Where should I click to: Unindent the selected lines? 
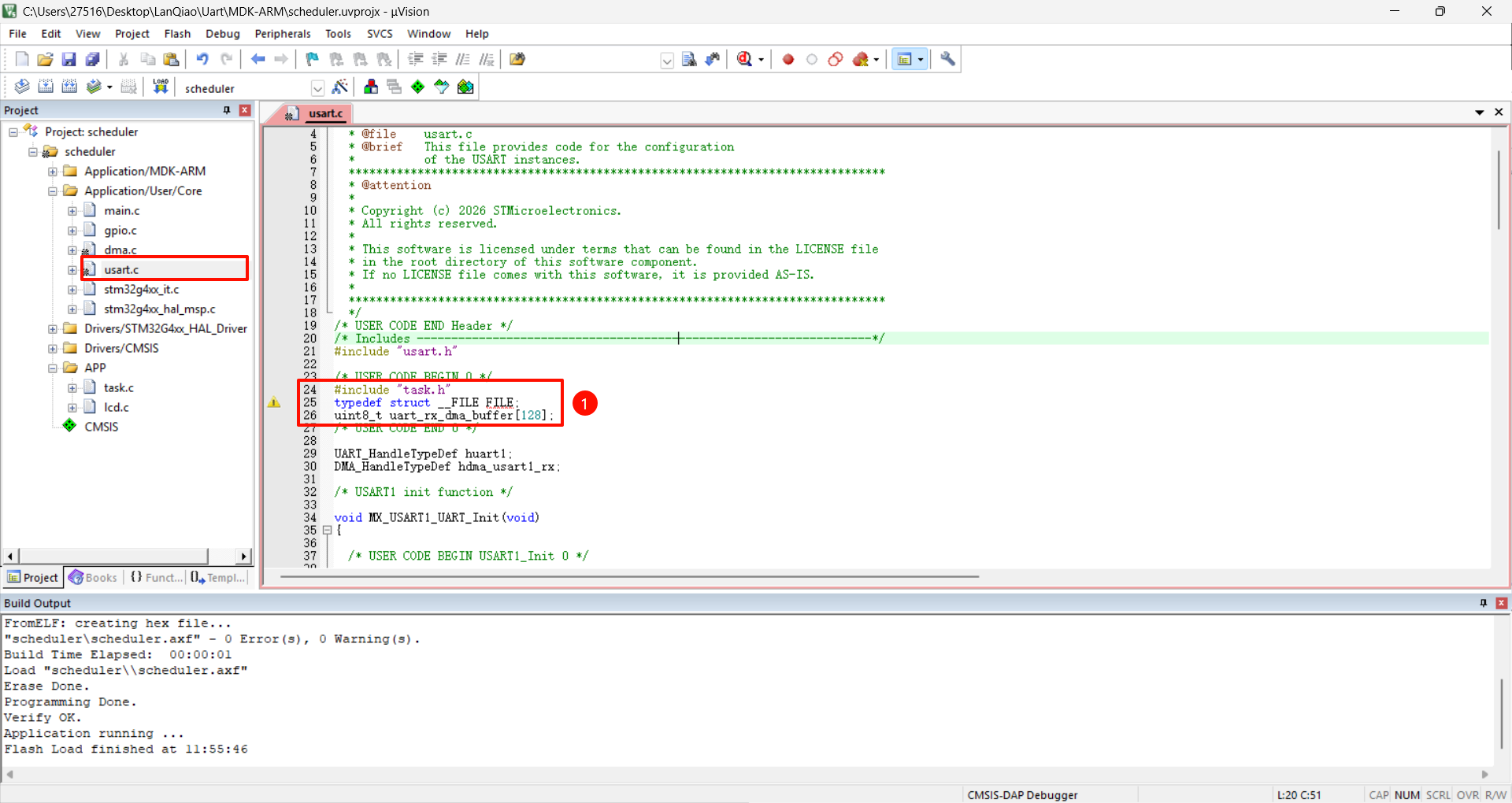(439, 59)
